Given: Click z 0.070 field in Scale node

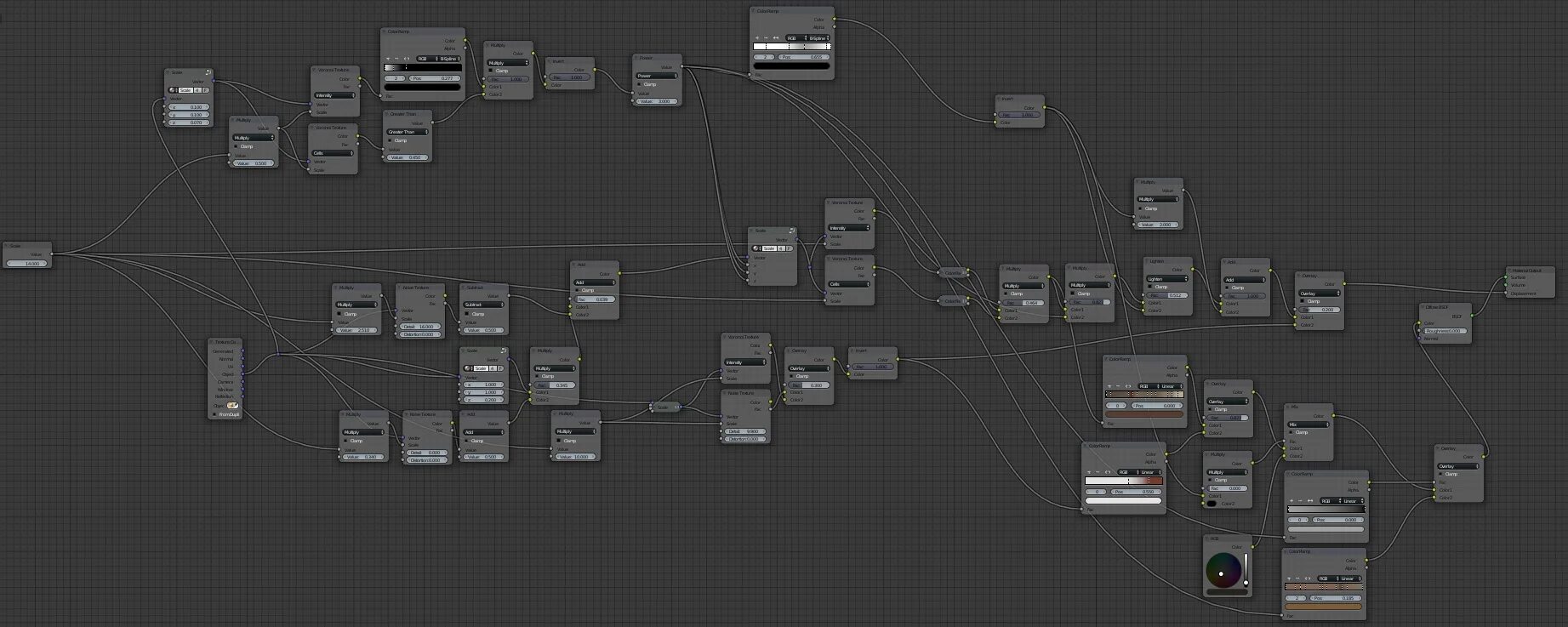Looking at the screenshot, I should tap(191, 123).
